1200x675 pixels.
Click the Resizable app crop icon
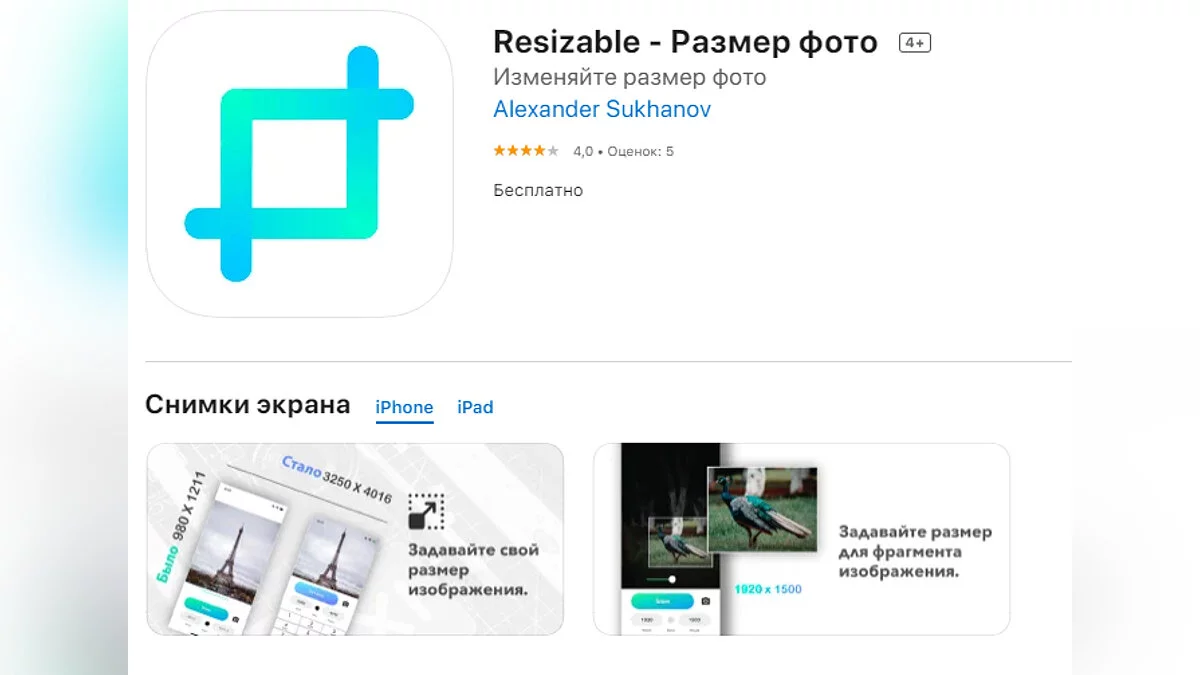click(299, 164)
